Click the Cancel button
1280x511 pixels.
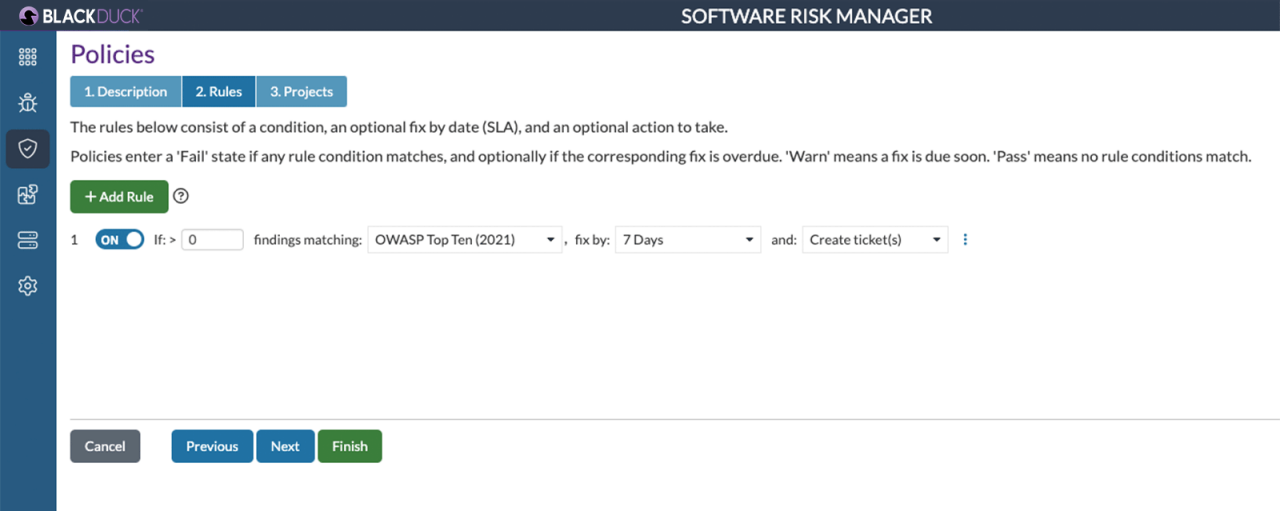click(x=105, y=447)
